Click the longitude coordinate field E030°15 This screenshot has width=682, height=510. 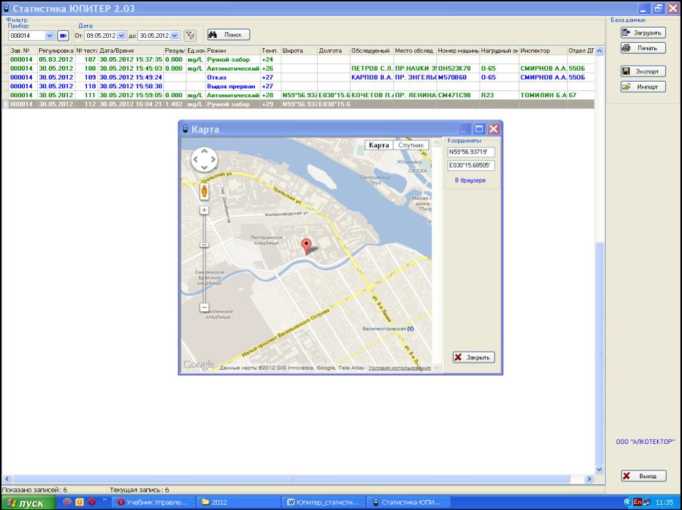tap(471, 165)
